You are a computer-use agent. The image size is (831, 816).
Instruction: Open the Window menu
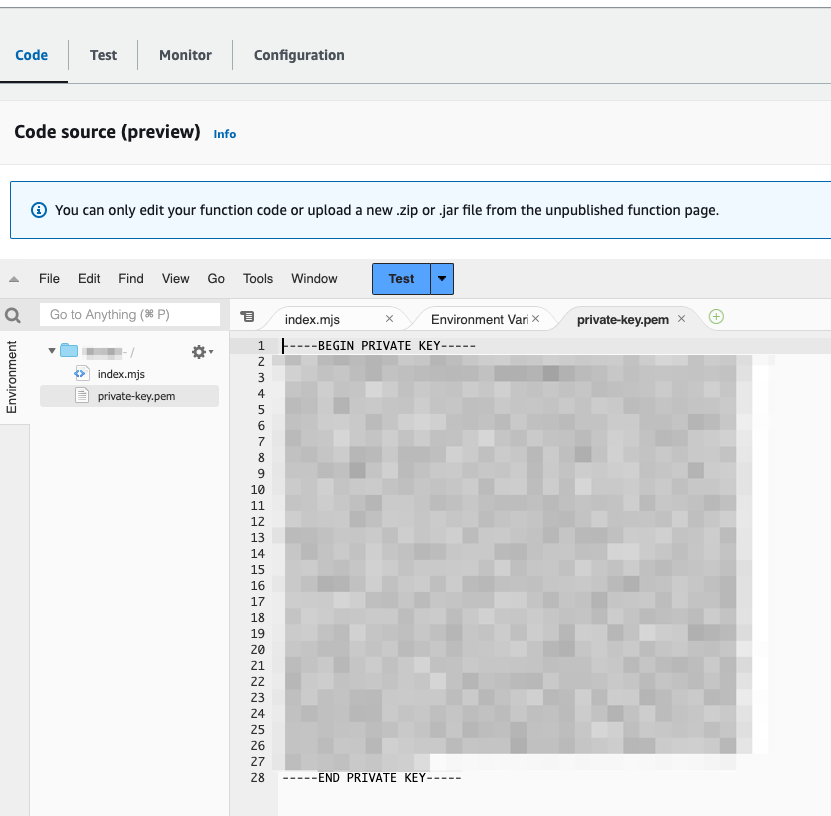click(x=314, y=279)
